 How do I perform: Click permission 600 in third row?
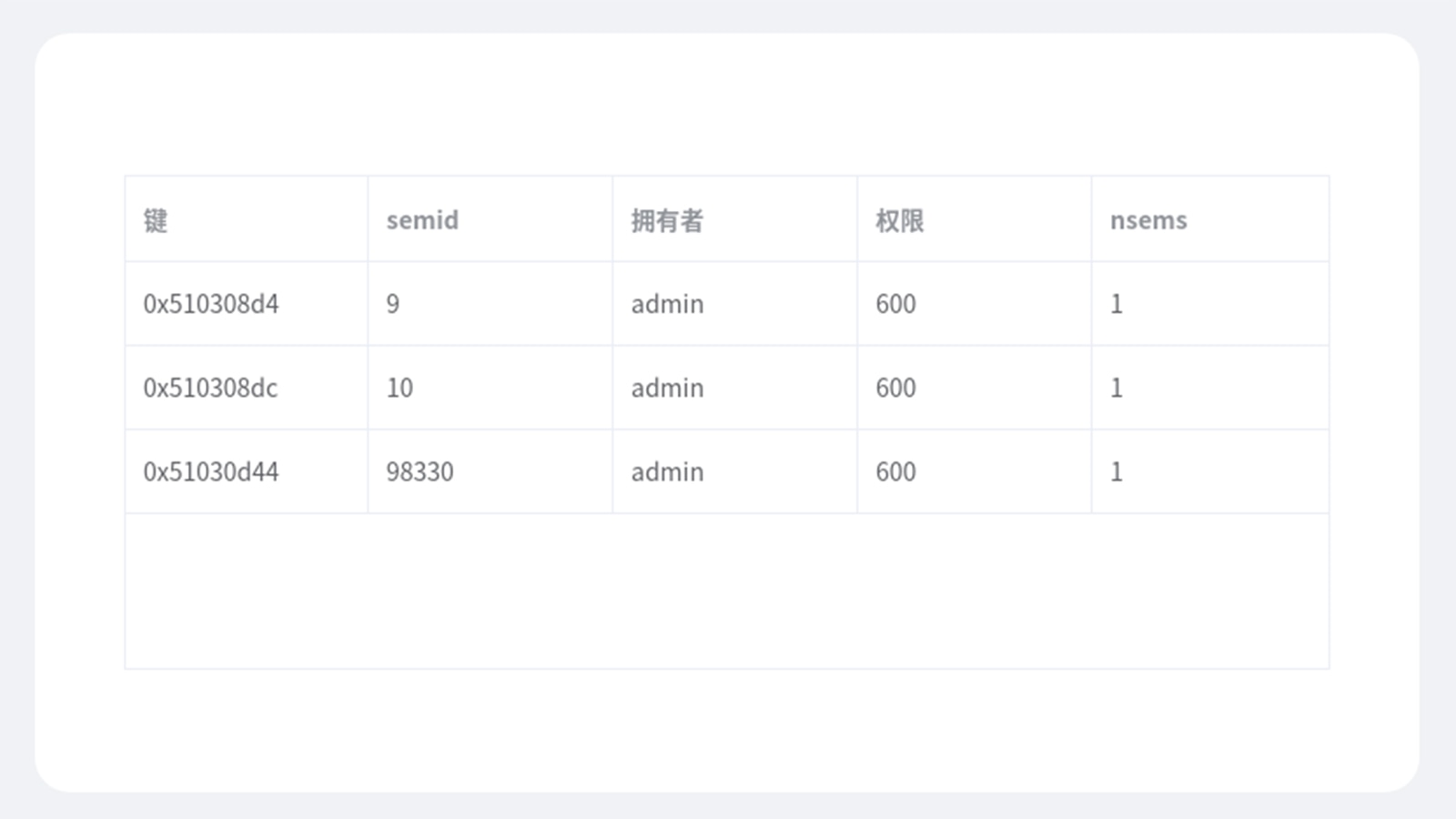pos(895,471)
